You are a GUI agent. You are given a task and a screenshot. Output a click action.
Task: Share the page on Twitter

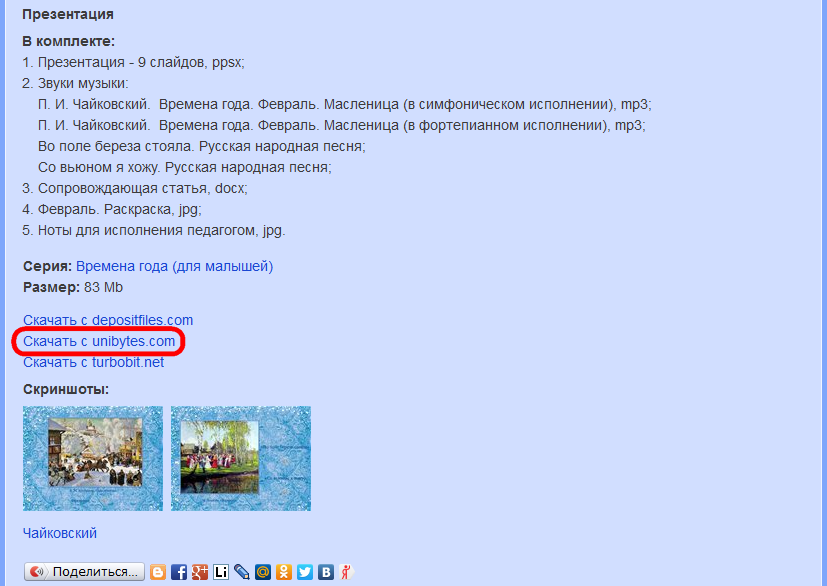coord(305,572)
